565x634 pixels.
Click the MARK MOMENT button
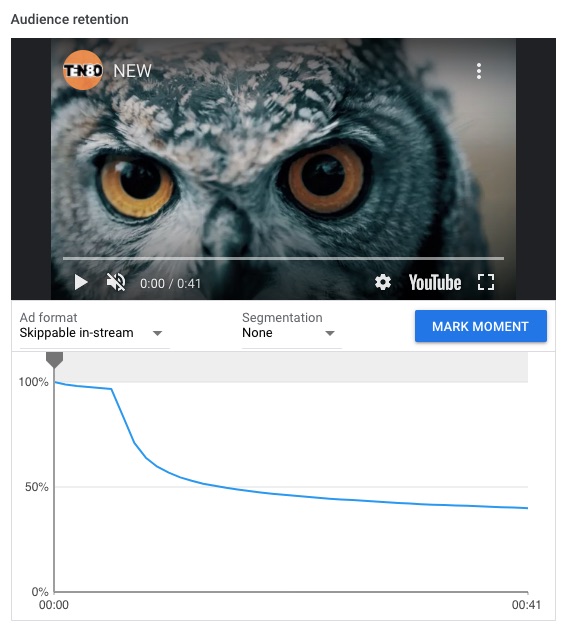[480, 326]
